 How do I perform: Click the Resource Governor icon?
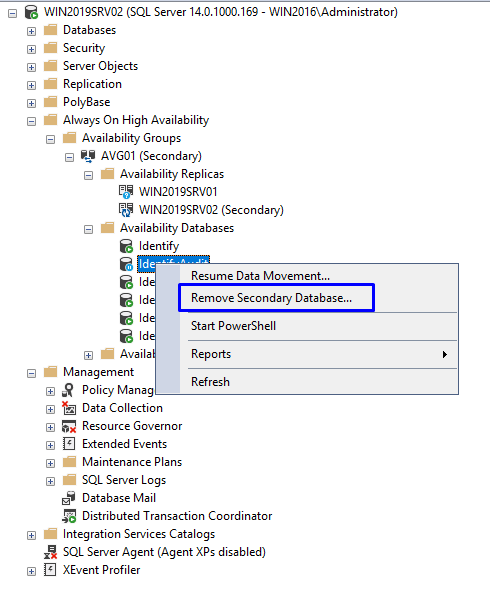[x=69, y=426]
